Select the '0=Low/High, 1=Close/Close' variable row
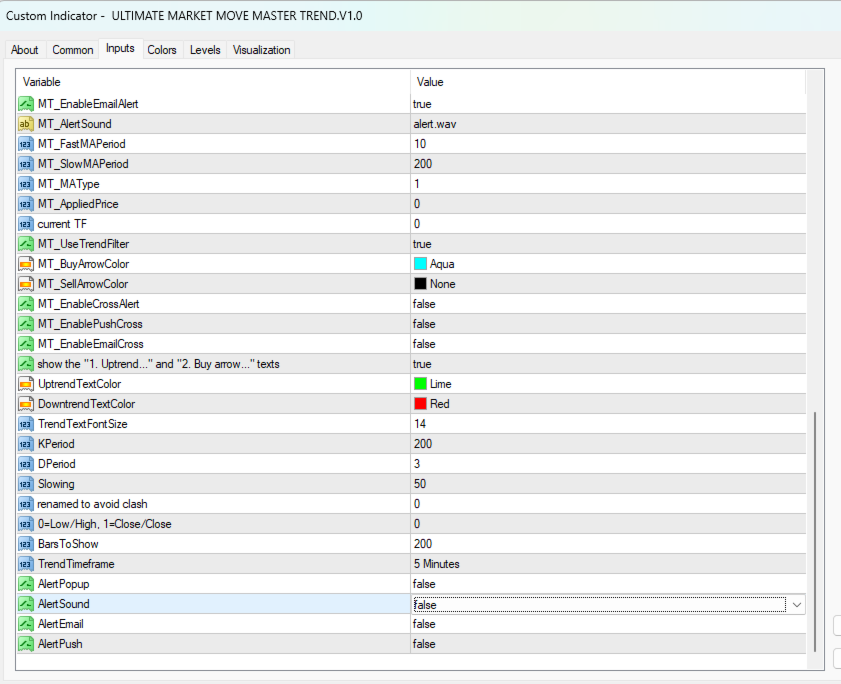 (x=213, y=524)
